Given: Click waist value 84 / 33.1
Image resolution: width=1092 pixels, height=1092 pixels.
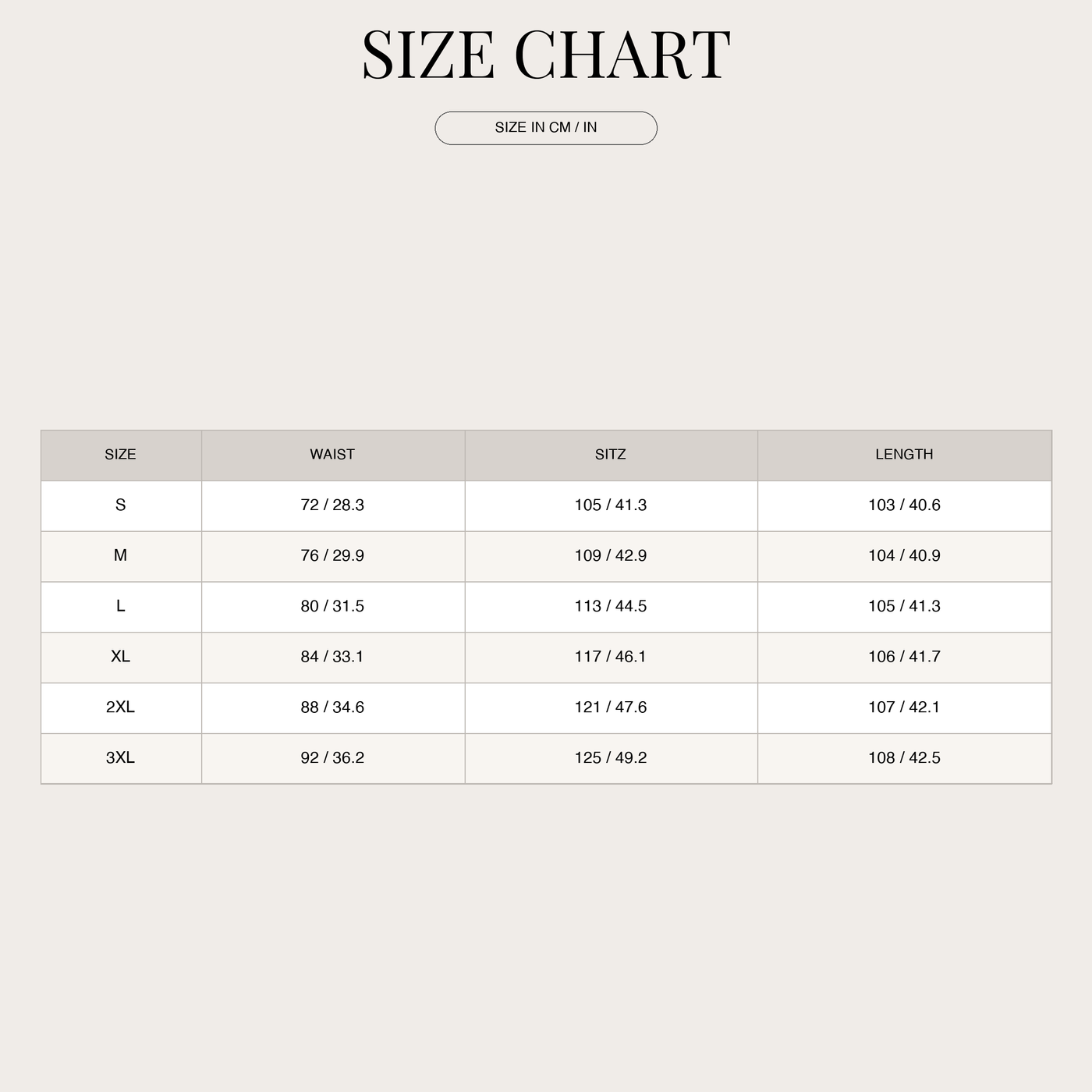Looking at the screenshot, I should (x=332, y=657).
